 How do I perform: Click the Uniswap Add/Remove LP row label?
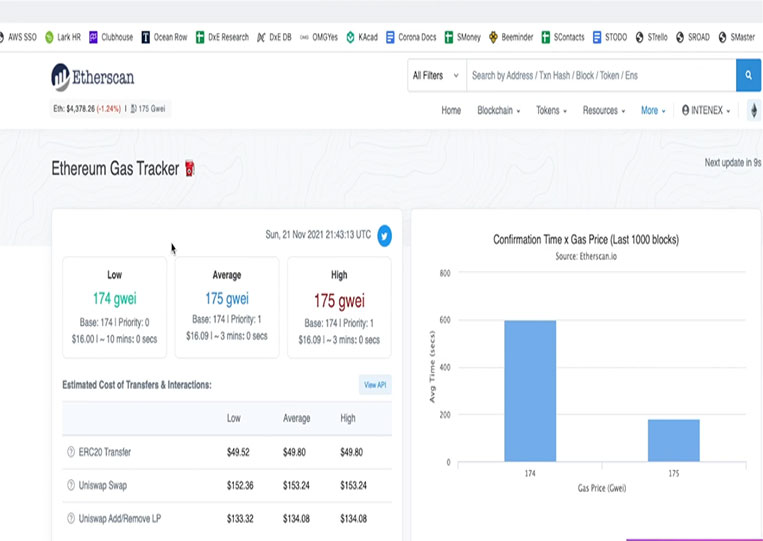[120, 519]
